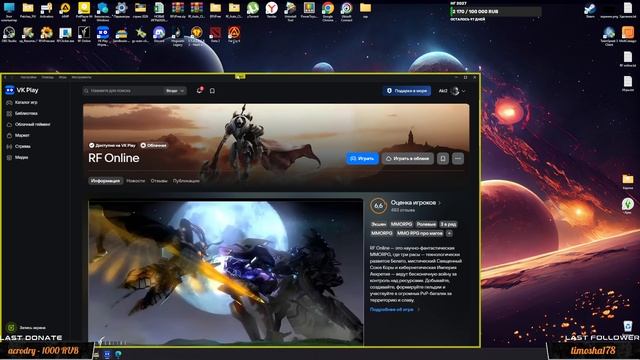
Task: Open Стримы in the sidebar
Action: tap(19, 146)
